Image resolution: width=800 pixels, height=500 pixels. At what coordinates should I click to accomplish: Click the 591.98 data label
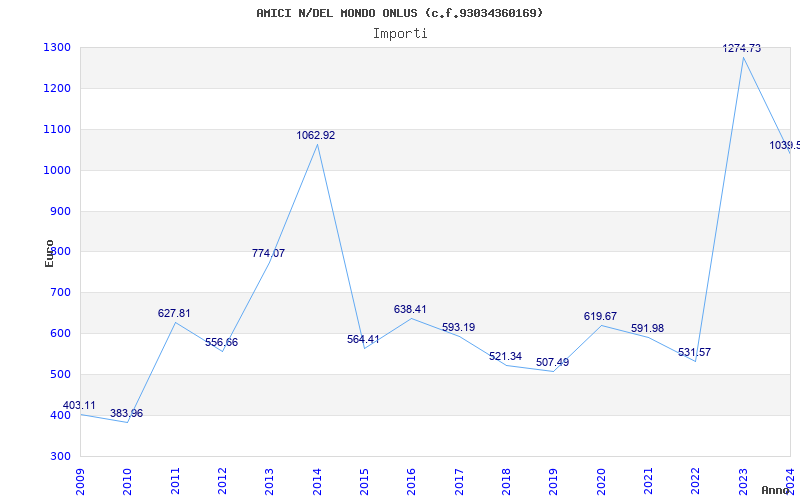click(647, 328)
